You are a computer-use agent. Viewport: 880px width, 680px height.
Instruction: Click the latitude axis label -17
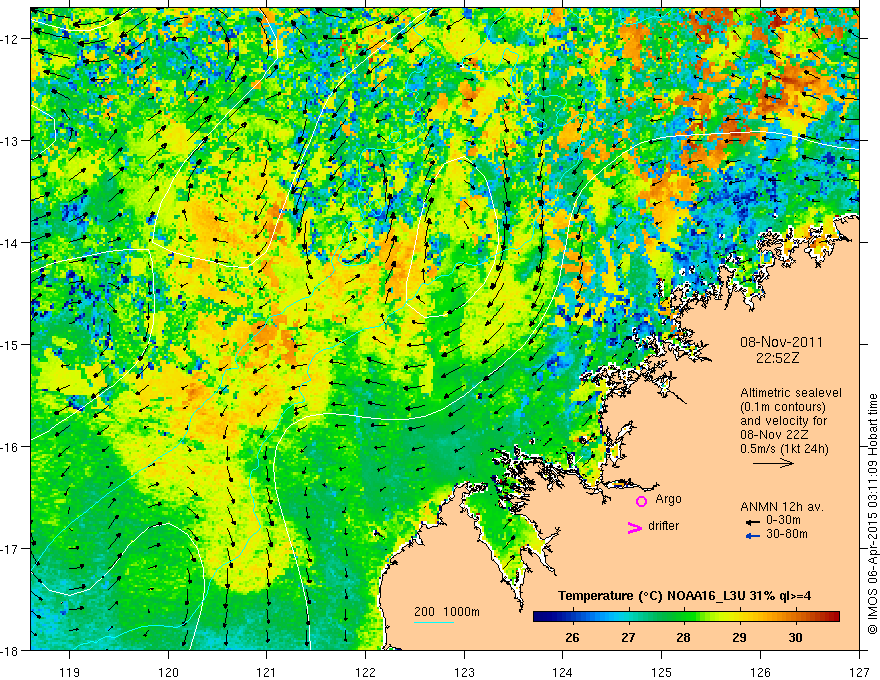(x=11, y=548)
